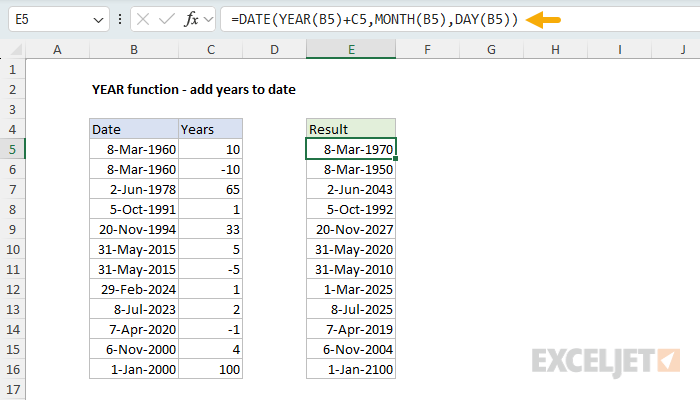Viewport: 700px width, 400px height.
Task: Select row 12 header
Action: pos(12,289)
